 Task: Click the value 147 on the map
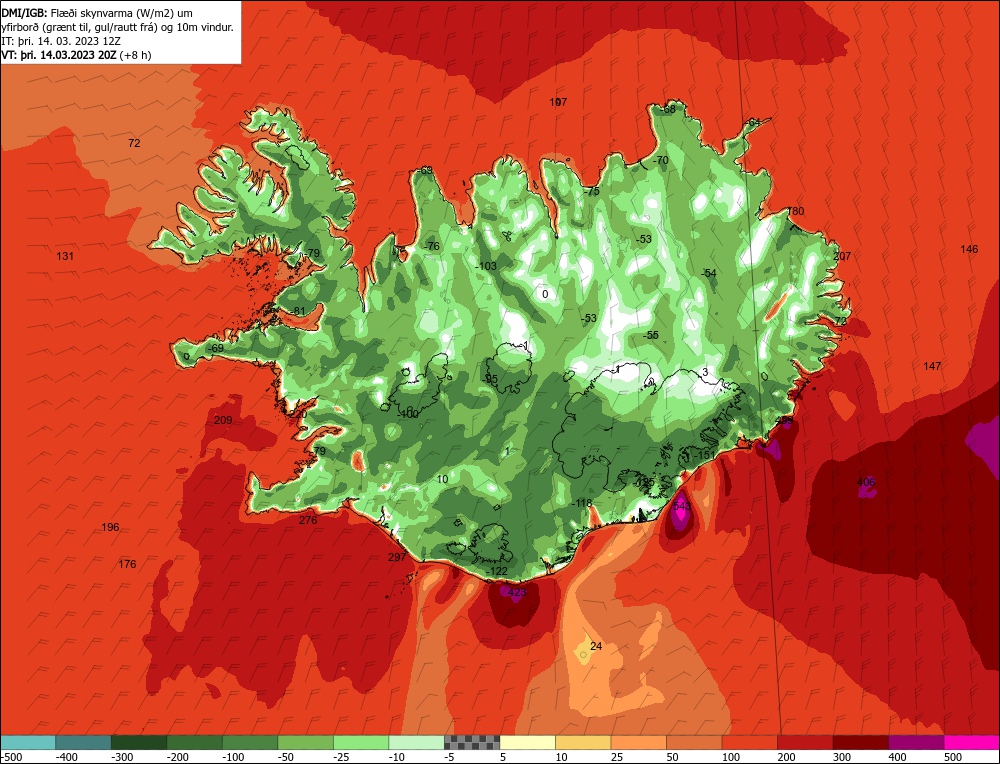click(932, 366)
